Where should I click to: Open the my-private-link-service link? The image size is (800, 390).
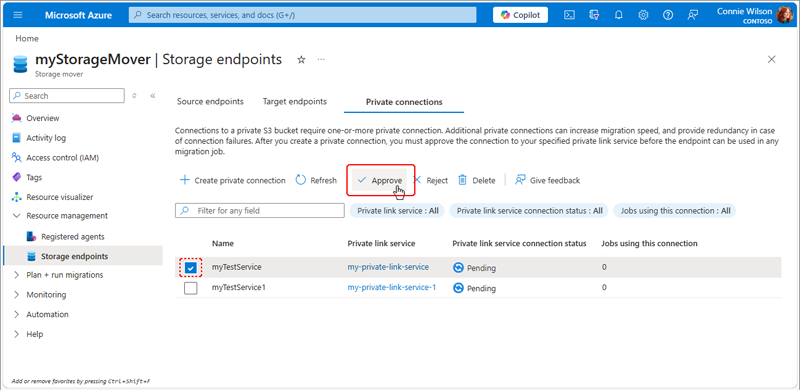click(388, 267)
